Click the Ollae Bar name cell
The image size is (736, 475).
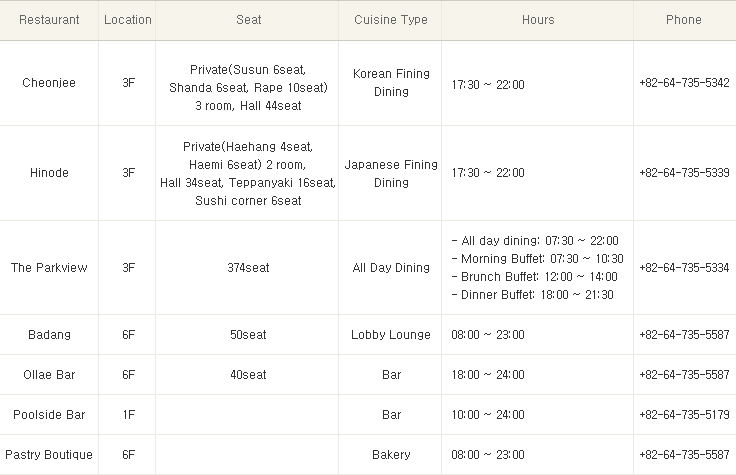point(49,375)
